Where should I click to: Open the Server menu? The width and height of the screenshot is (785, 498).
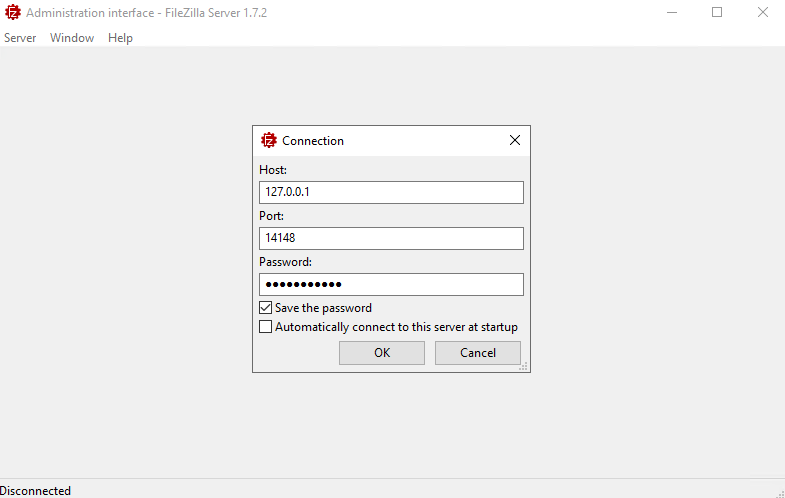[x=20, y=38]
